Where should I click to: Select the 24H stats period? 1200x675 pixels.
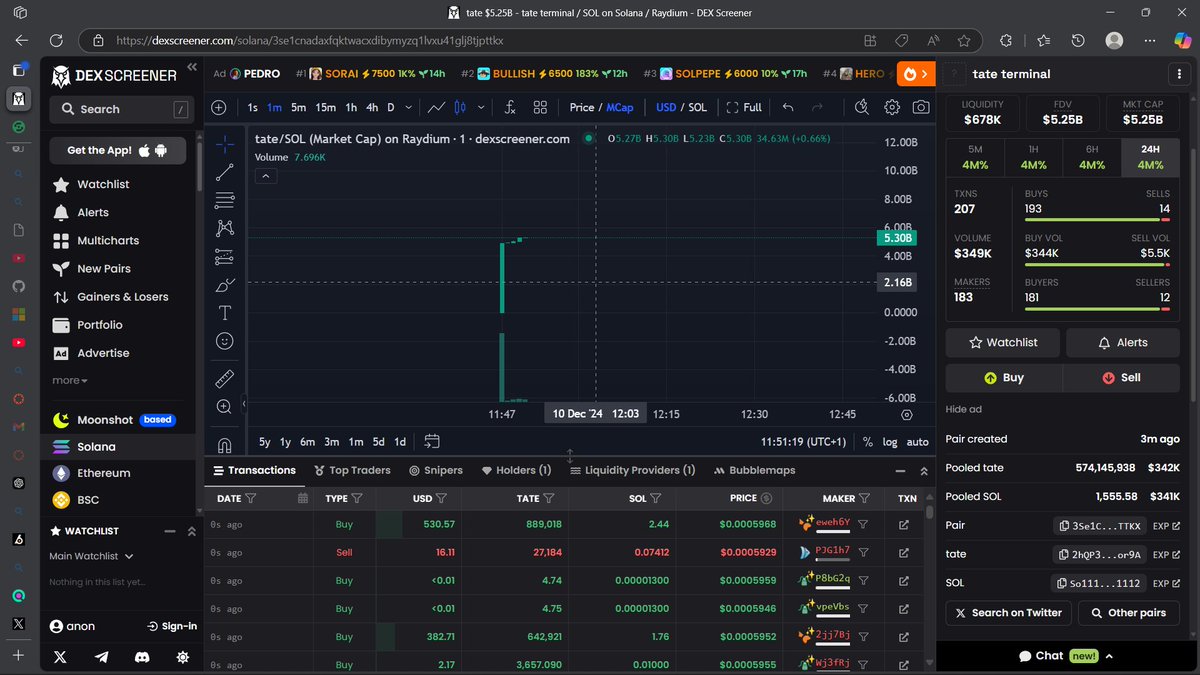point(1150,158)
